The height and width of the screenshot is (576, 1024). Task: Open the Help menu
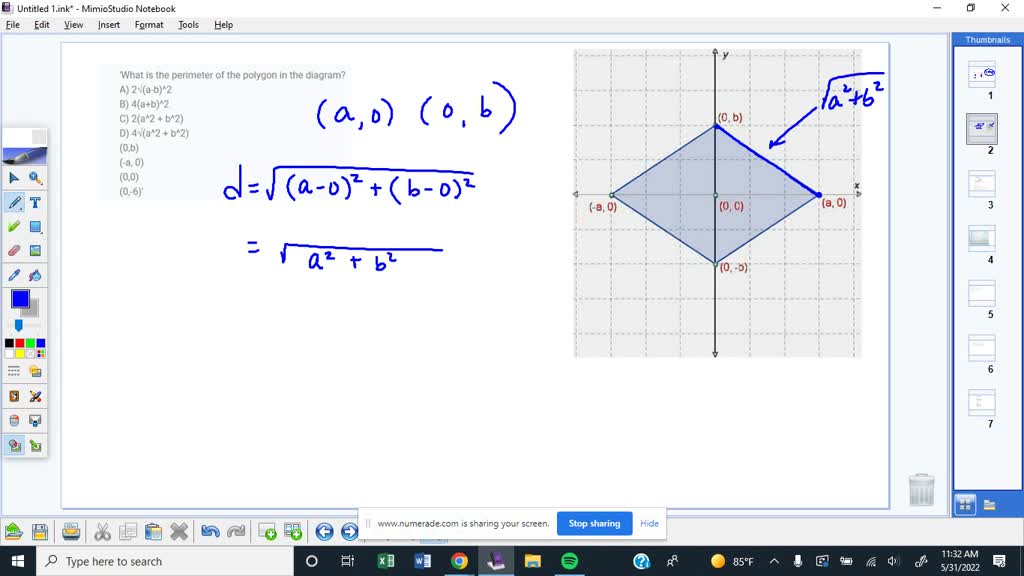pyautogui.click(x=223, y=25)
